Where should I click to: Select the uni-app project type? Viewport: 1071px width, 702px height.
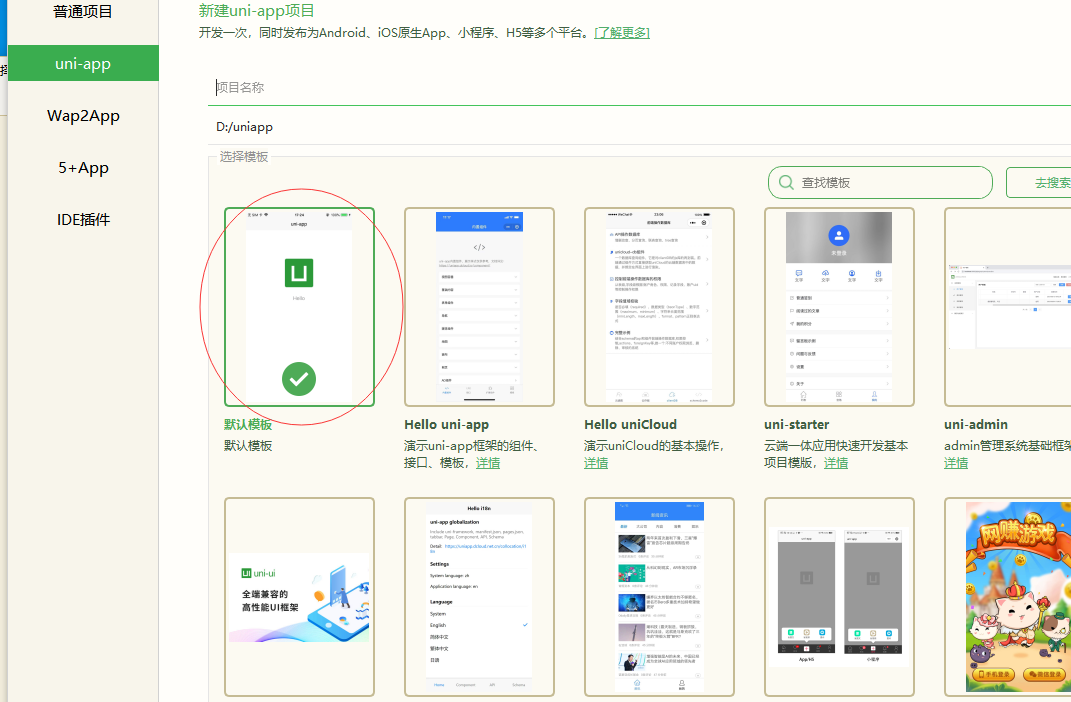(83, 64)
